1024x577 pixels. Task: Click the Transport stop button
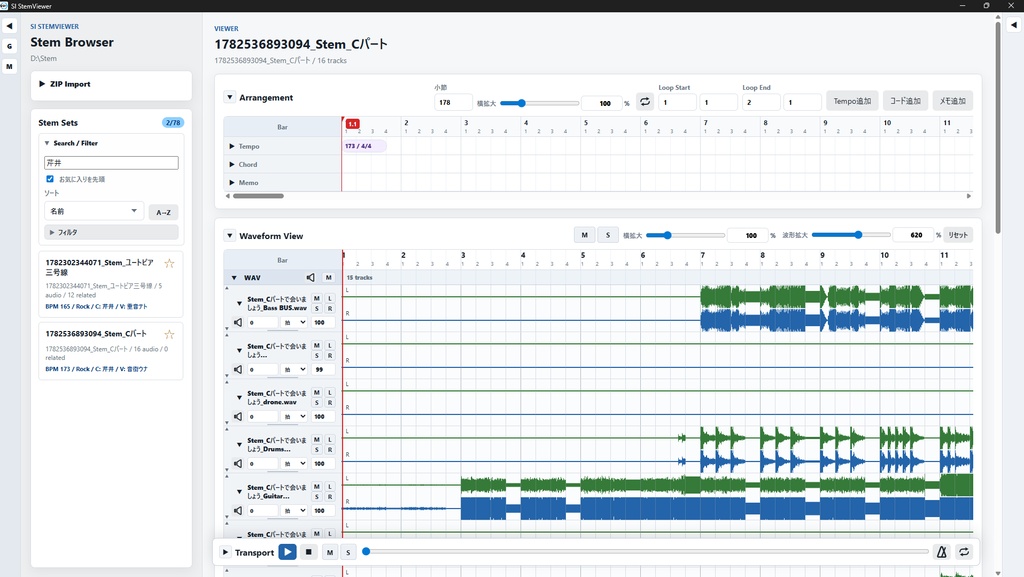pyautogui.click(x=309, y=552)
